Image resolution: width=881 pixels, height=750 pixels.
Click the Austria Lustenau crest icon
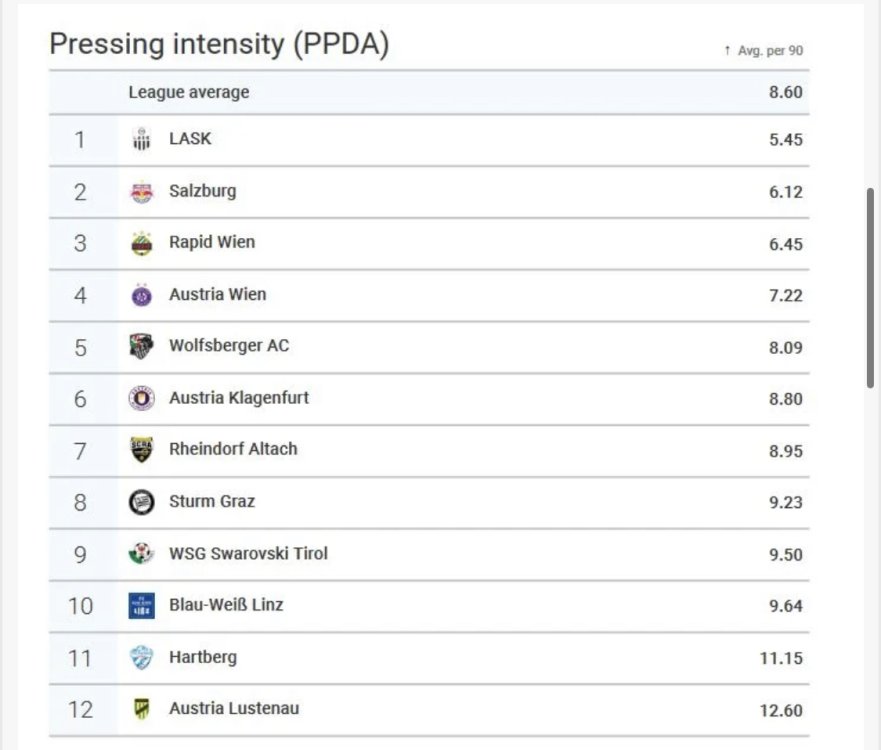[x=142, y=710]
